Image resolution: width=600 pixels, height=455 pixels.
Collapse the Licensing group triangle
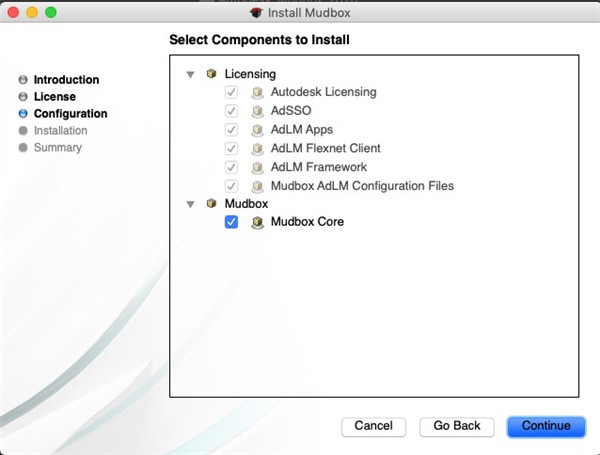pyautogui.click(x=190, y=74)
